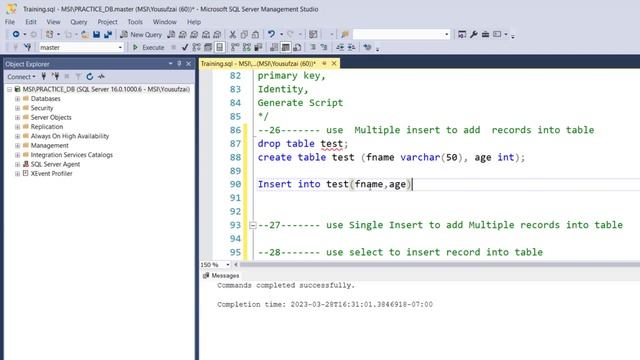Image resolution: width=640 pixels, height=360 pixels.
Task: Click Display Estimated Execution Plan icon
Action: point(196,48)
